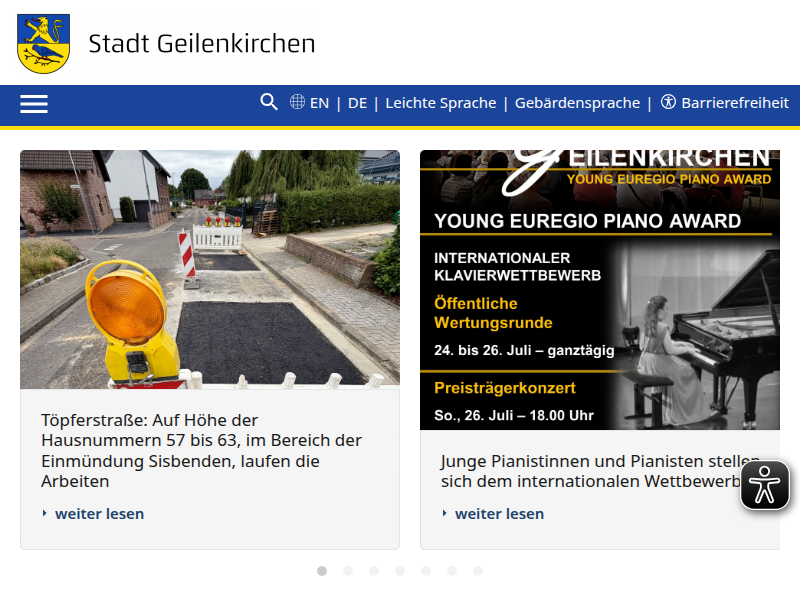Click the magnifying glass search icon
The image size is (800, 600).
pyautogui.click(x=269, y=102)
